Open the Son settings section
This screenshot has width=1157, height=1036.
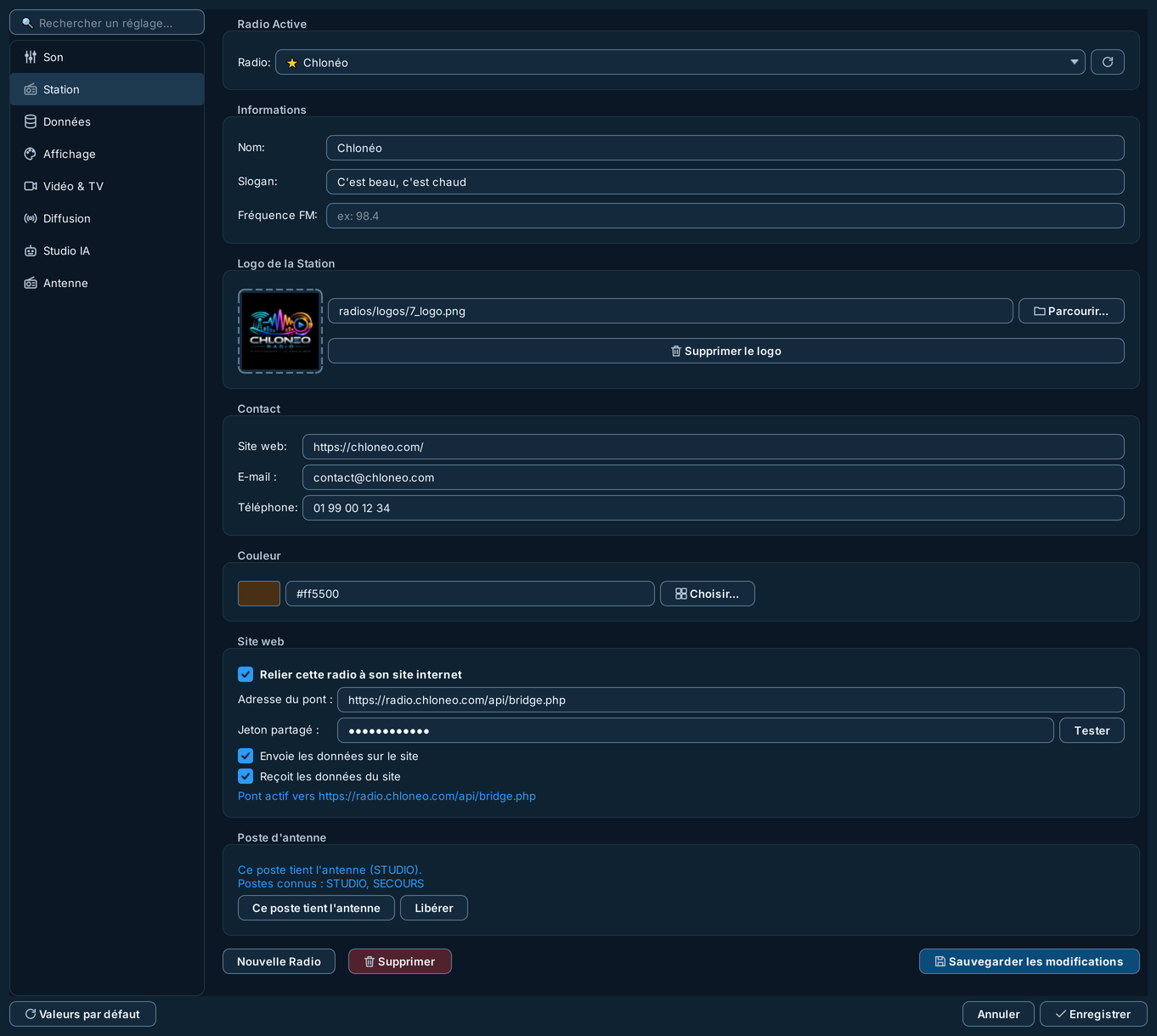[107, 57]
